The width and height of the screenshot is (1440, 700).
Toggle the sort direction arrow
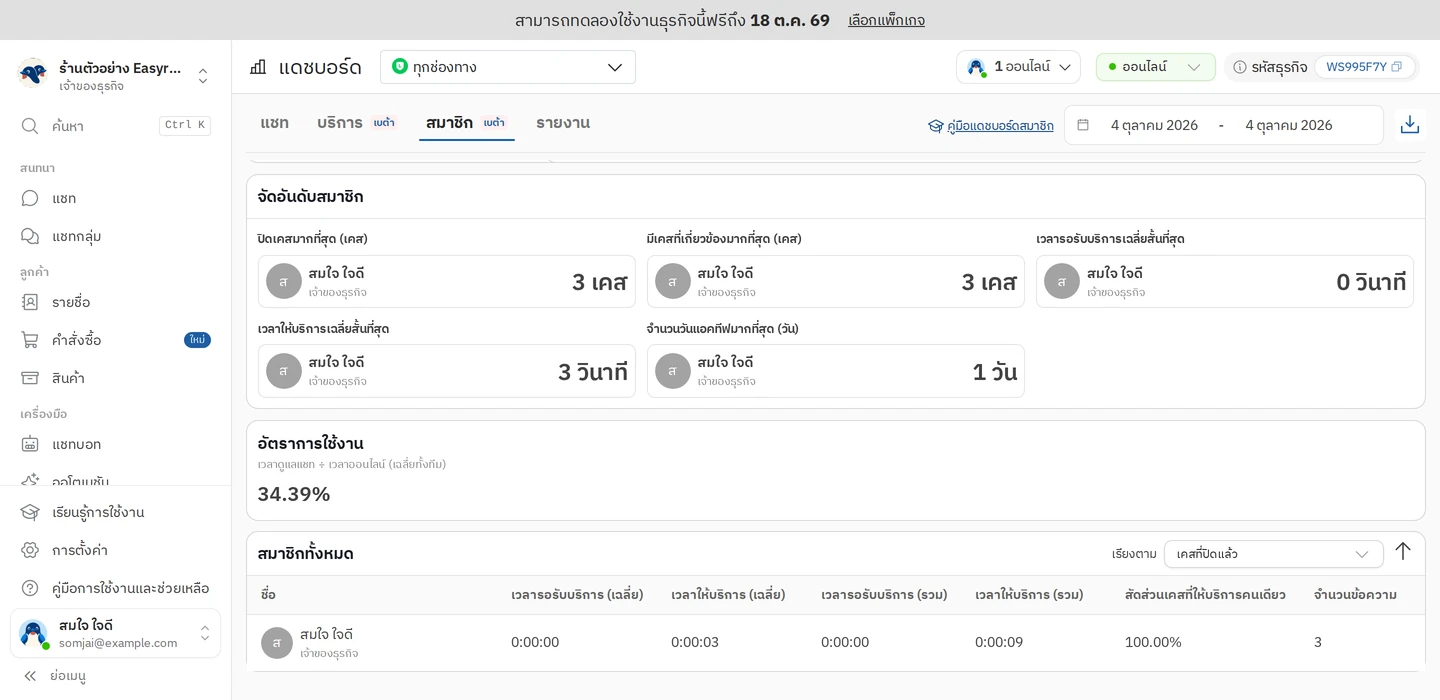1403,551
